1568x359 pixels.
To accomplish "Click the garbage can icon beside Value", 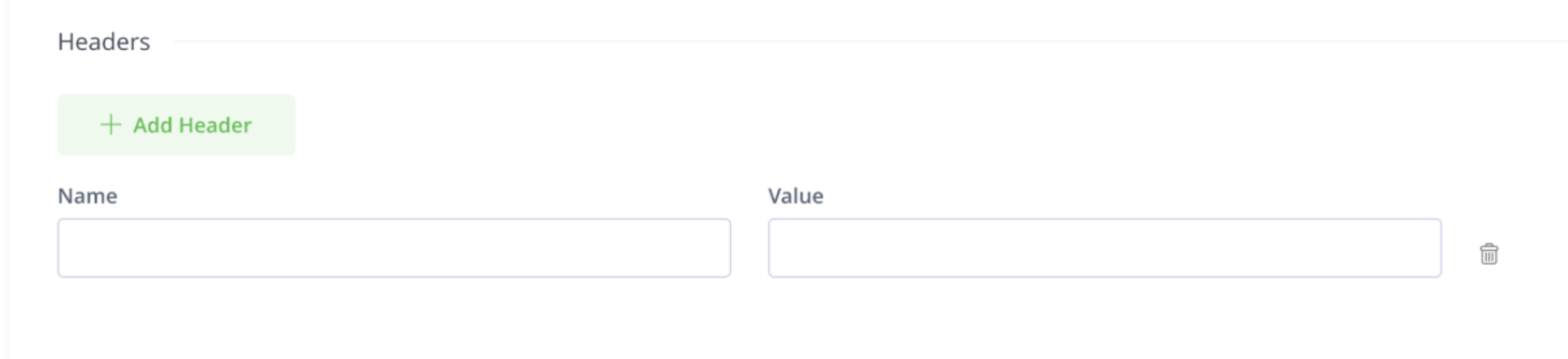I will 1488,254.
